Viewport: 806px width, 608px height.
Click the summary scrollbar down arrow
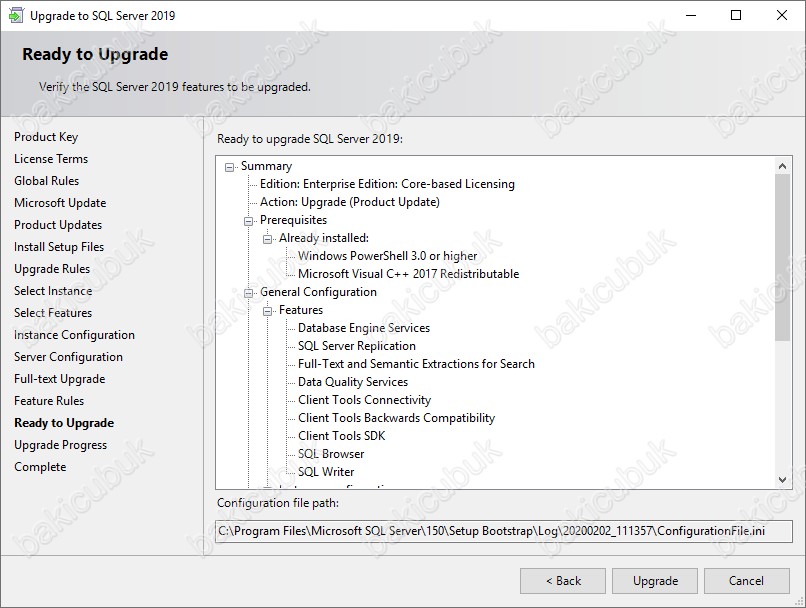point(782,480)
